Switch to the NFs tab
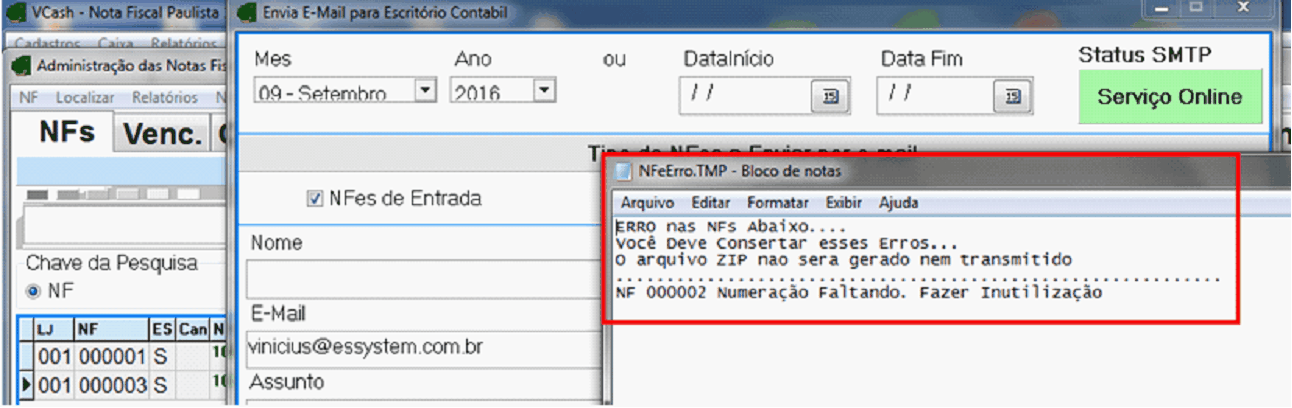The height and width of the screenshot is (408, 1292). [66, 133]
